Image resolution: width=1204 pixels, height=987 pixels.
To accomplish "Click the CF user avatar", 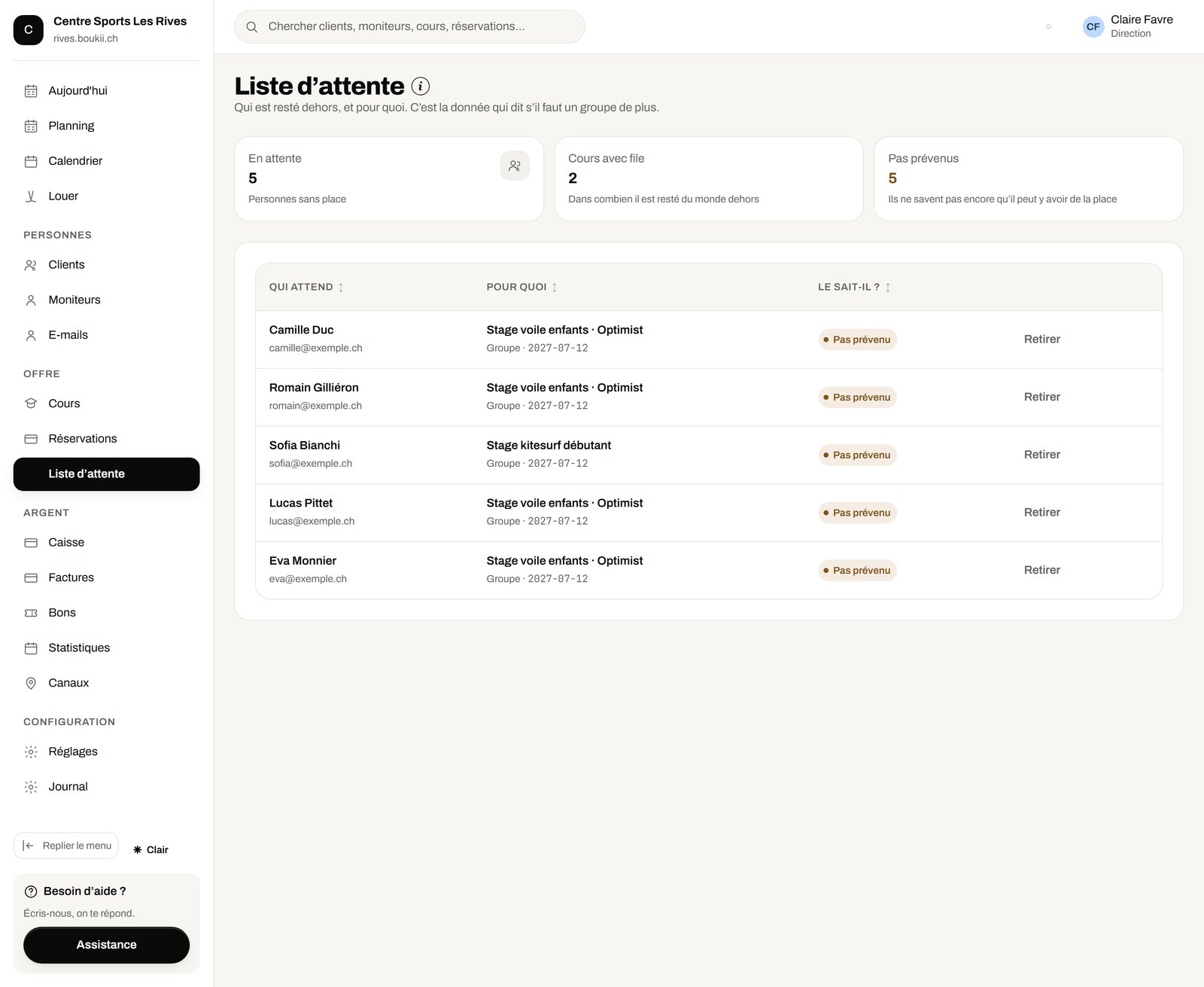I will [x=1093, y=26].
